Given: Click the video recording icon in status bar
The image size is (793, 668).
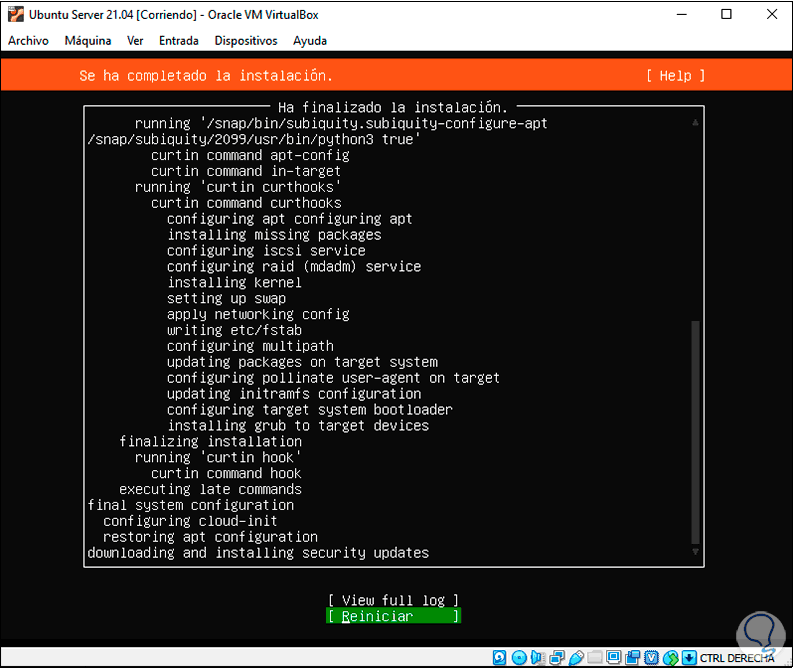Looking at the screenshot, I should pyautogui.click(x=632, y=657).
